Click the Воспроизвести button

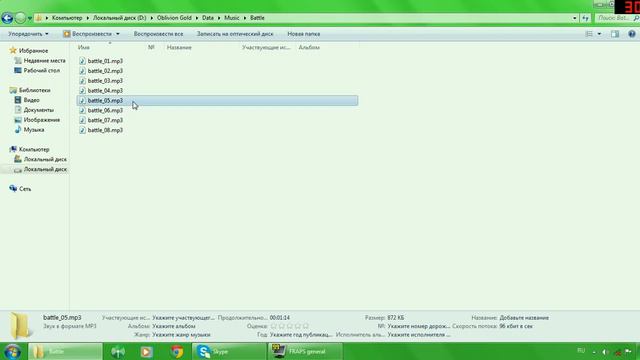tap(87, 34)
